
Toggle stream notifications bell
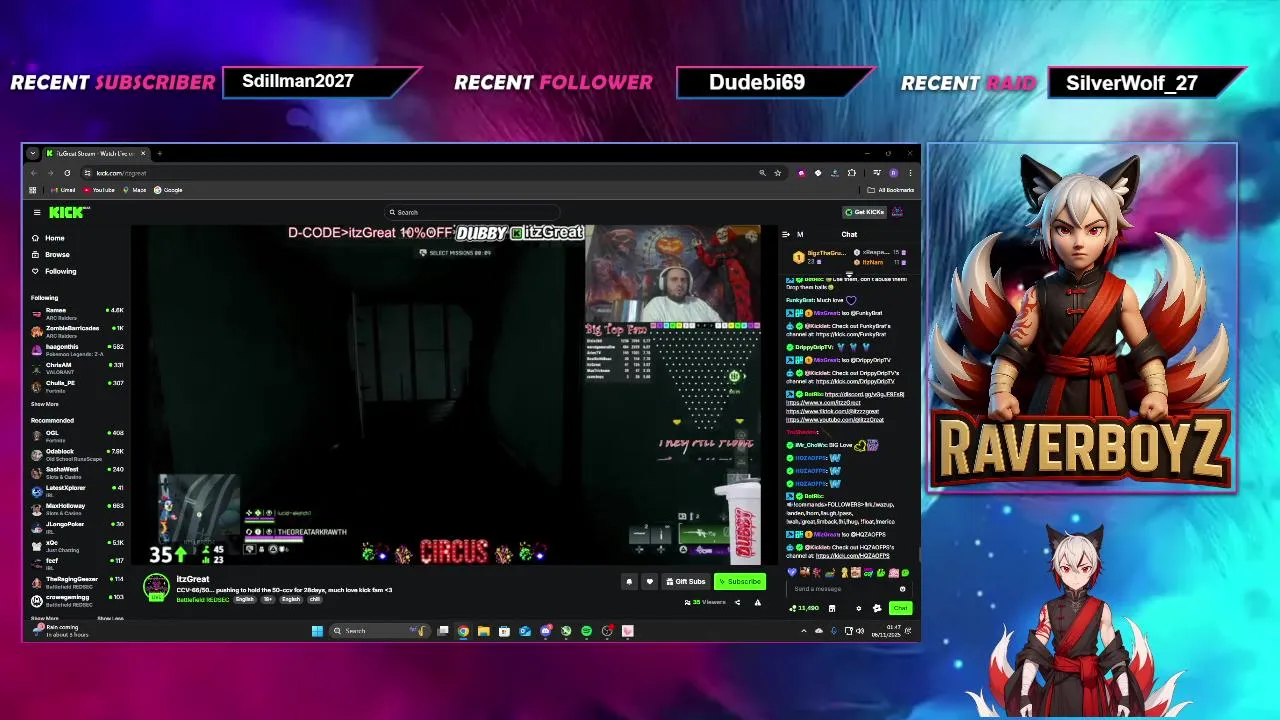[629, 582]
